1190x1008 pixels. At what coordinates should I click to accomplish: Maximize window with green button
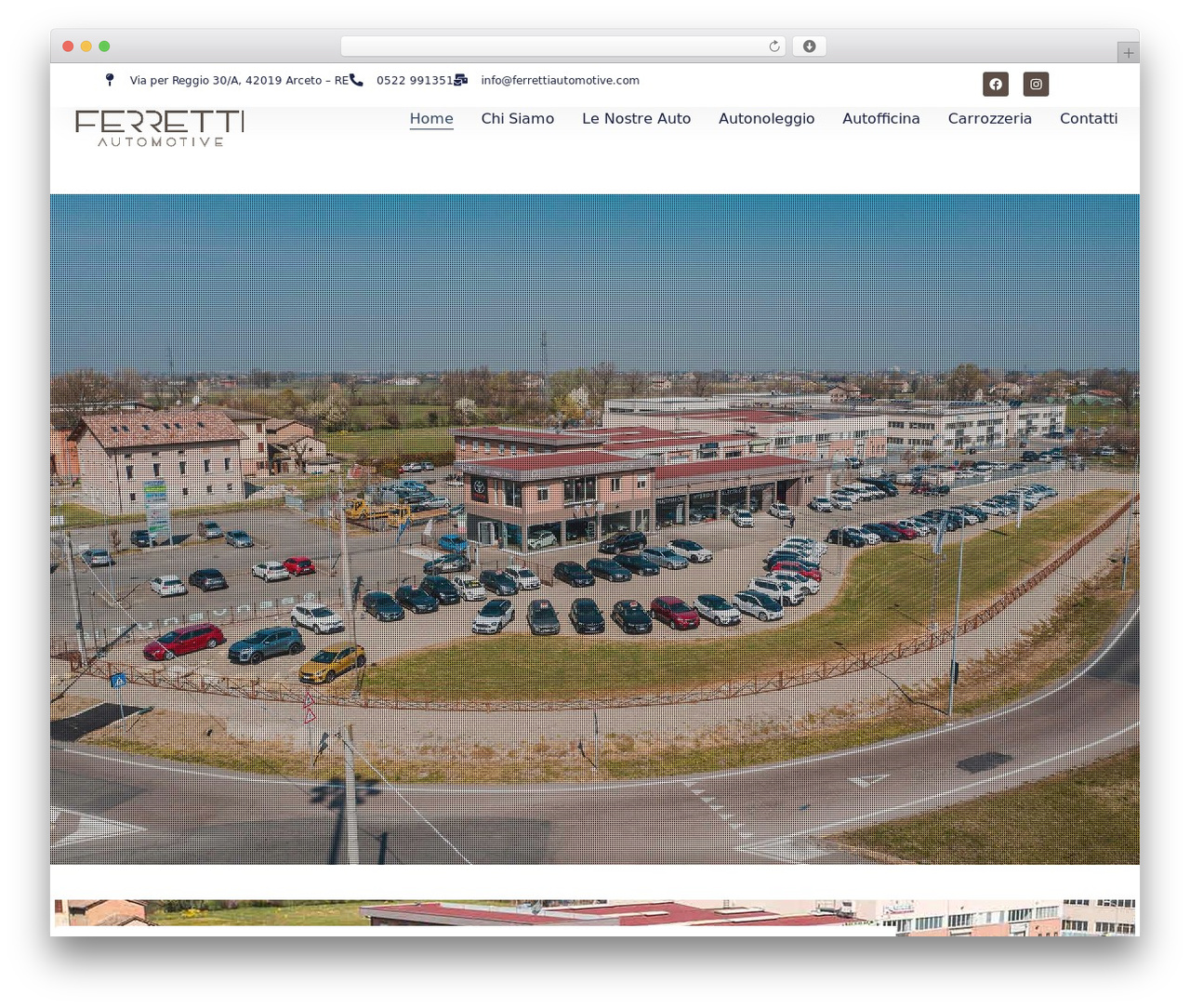(104, 46)
